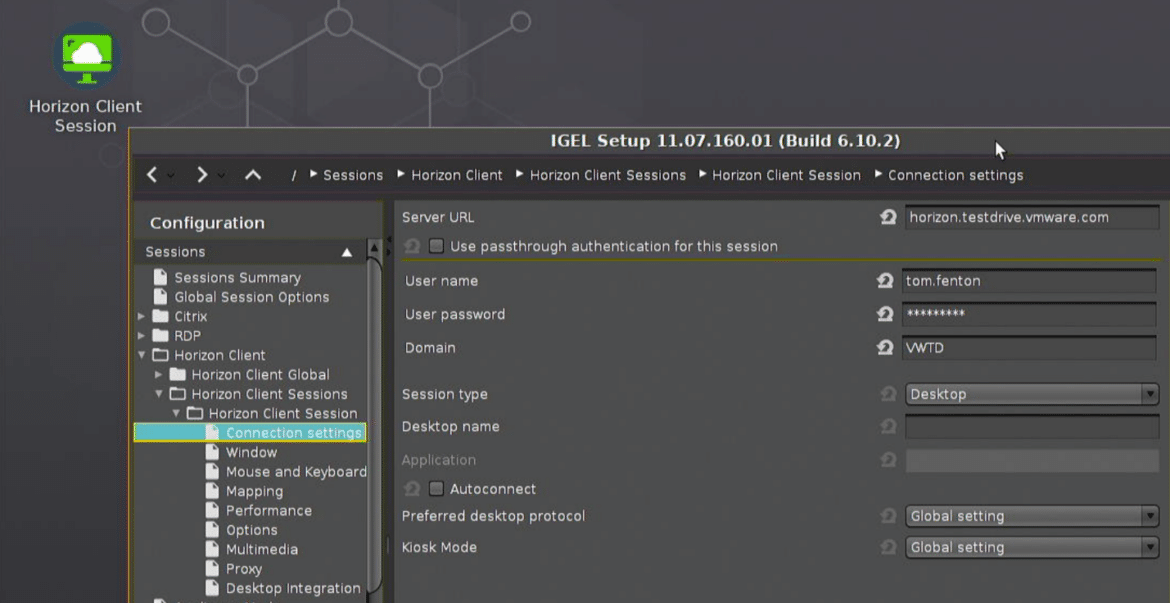Select the Window settings page
Image resolution: width=1170 pixels, height=603 pixels.
pyautogui.click(x=251, y=452)
